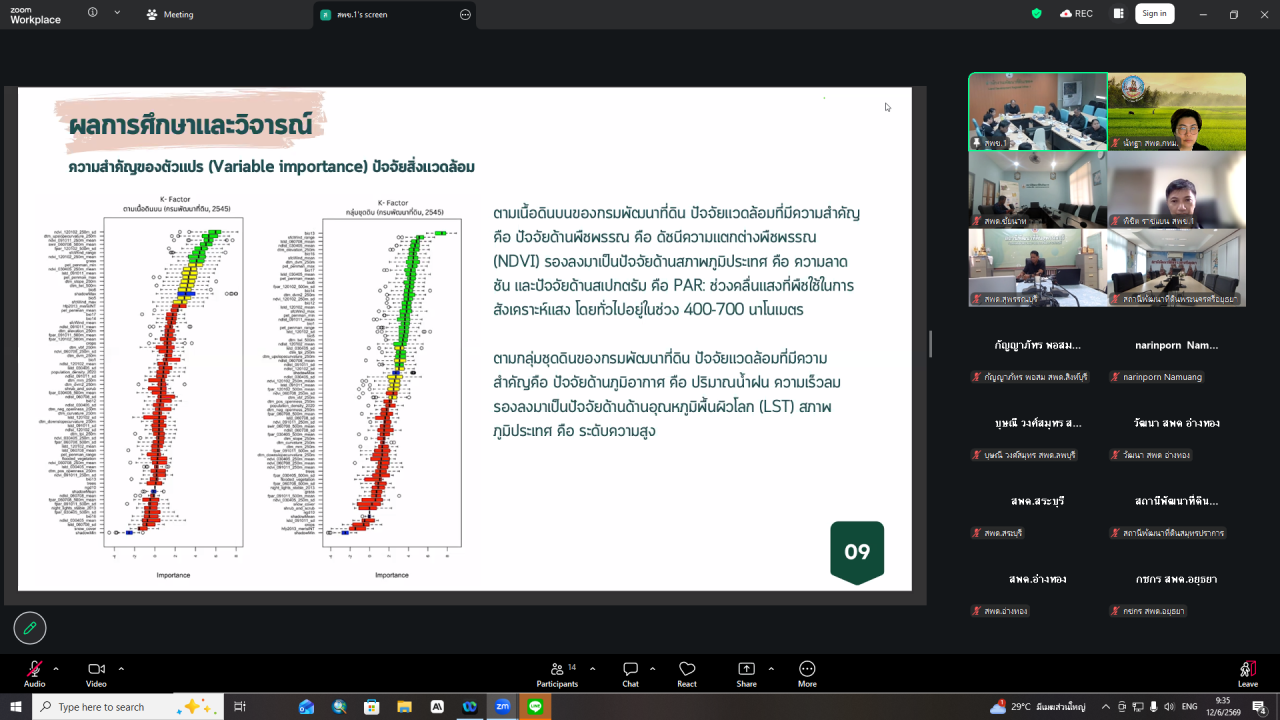Open Task View from taskbar
The height and width of the screenshot is (720, 1280).
[x=240, y=706]
